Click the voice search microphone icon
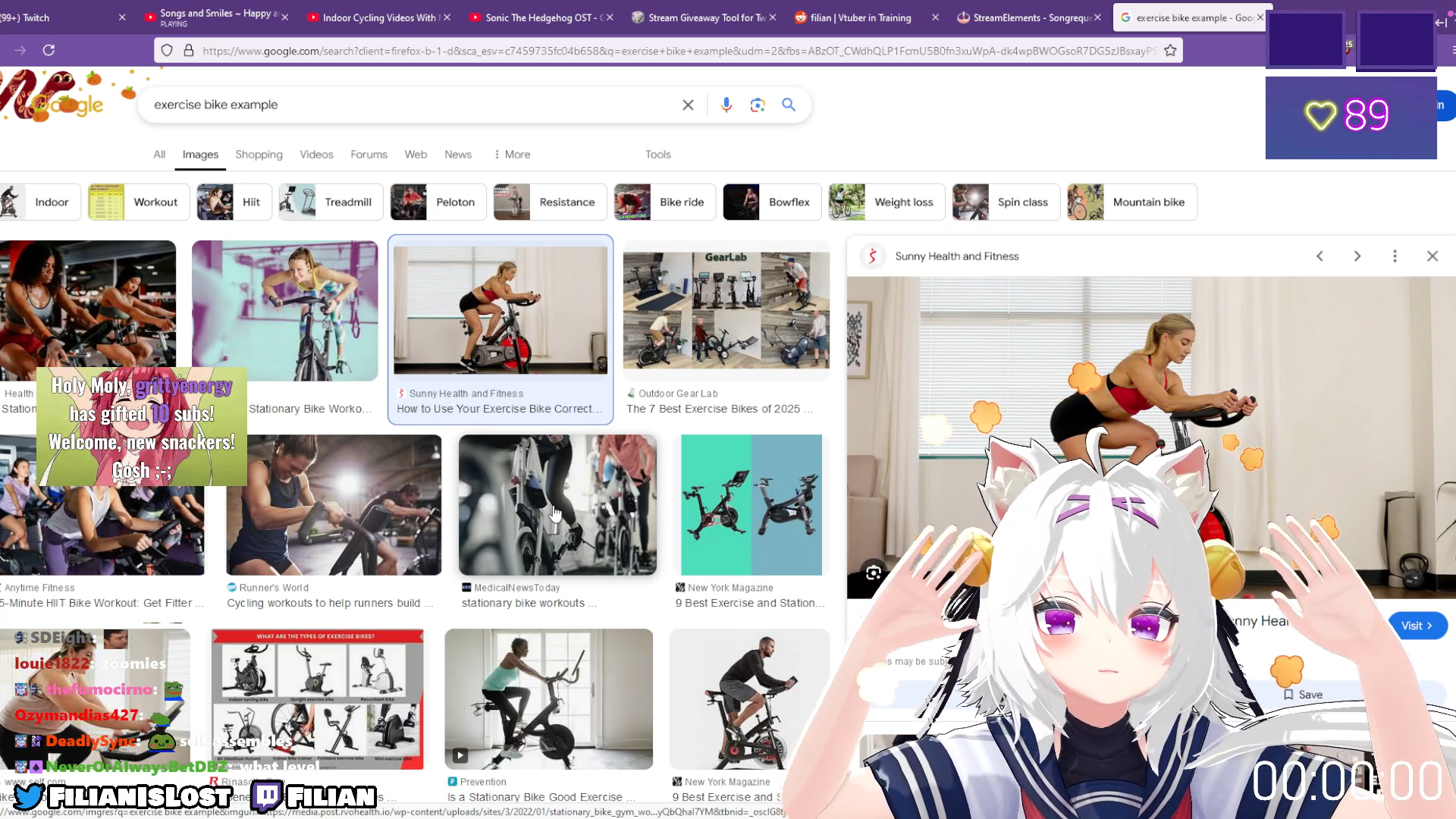The height and width of the screenshot is (819, 1456). coord(726,105)
